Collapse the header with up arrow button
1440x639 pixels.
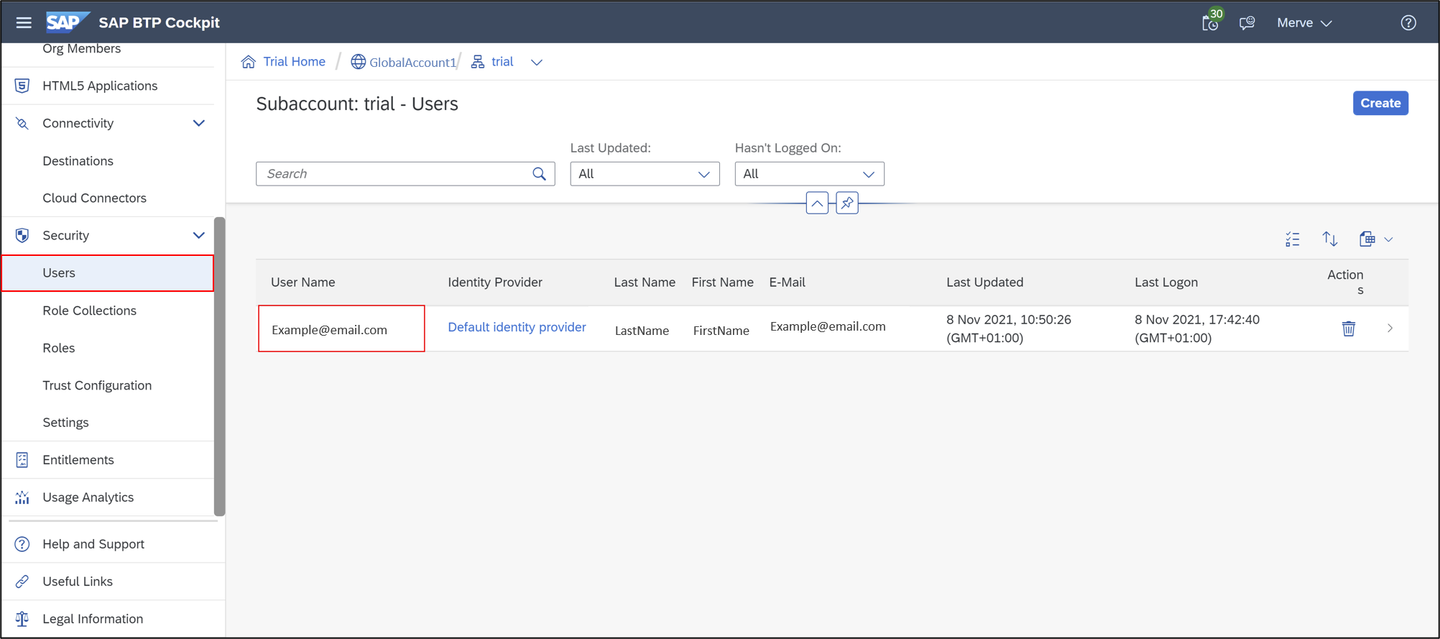[x=817, y=203]
